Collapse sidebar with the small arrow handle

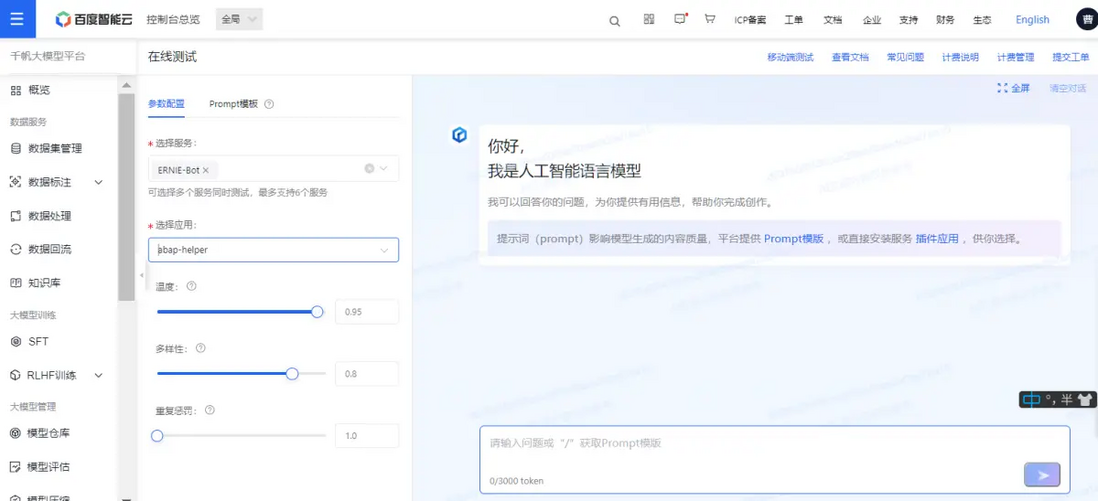[x=142, y=275]
